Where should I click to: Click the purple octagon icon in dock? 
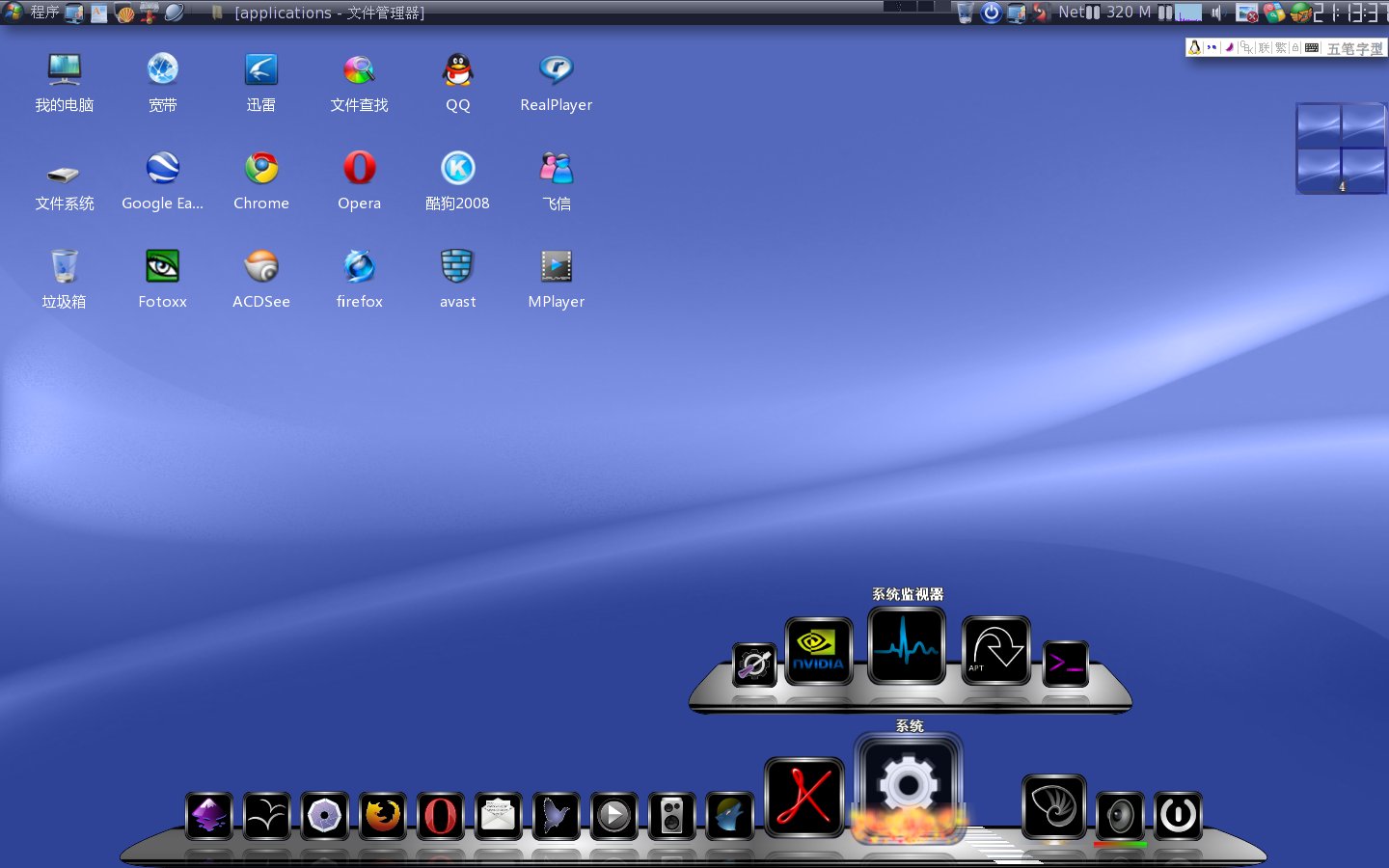coord(325,816)
